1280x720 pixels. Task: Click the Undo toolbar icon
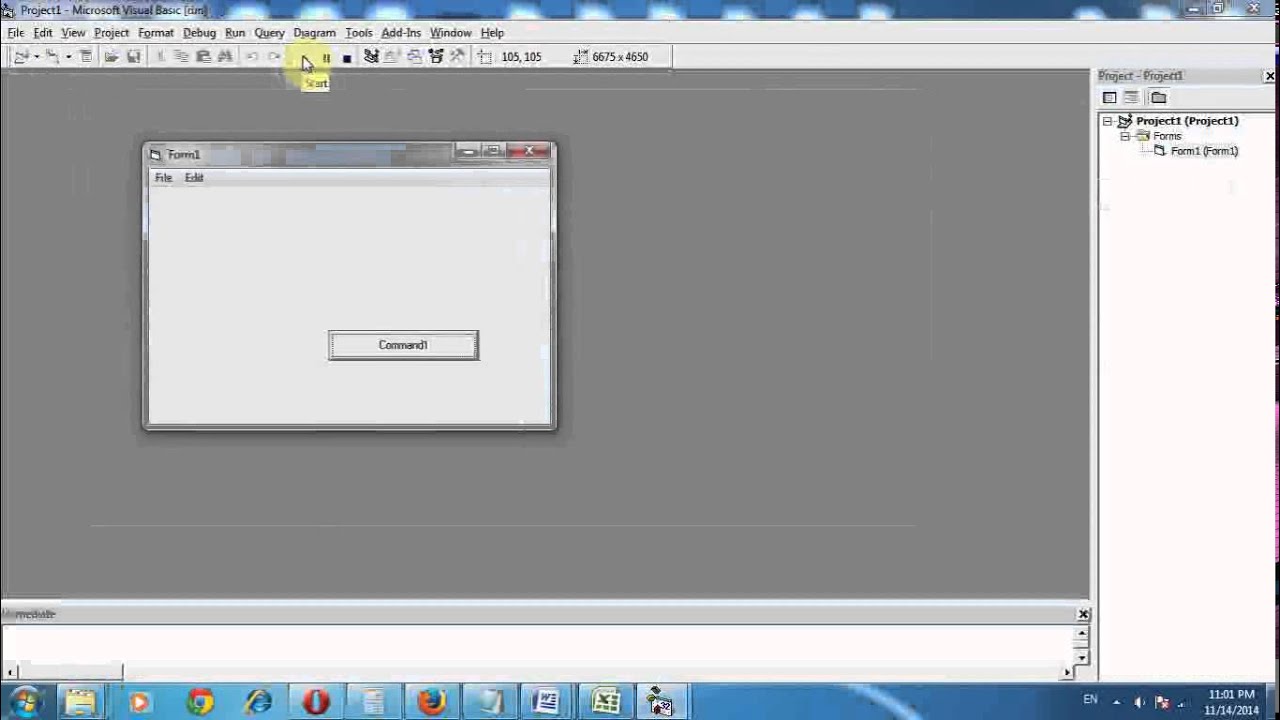pyautogui.click(x=252, y=57)
